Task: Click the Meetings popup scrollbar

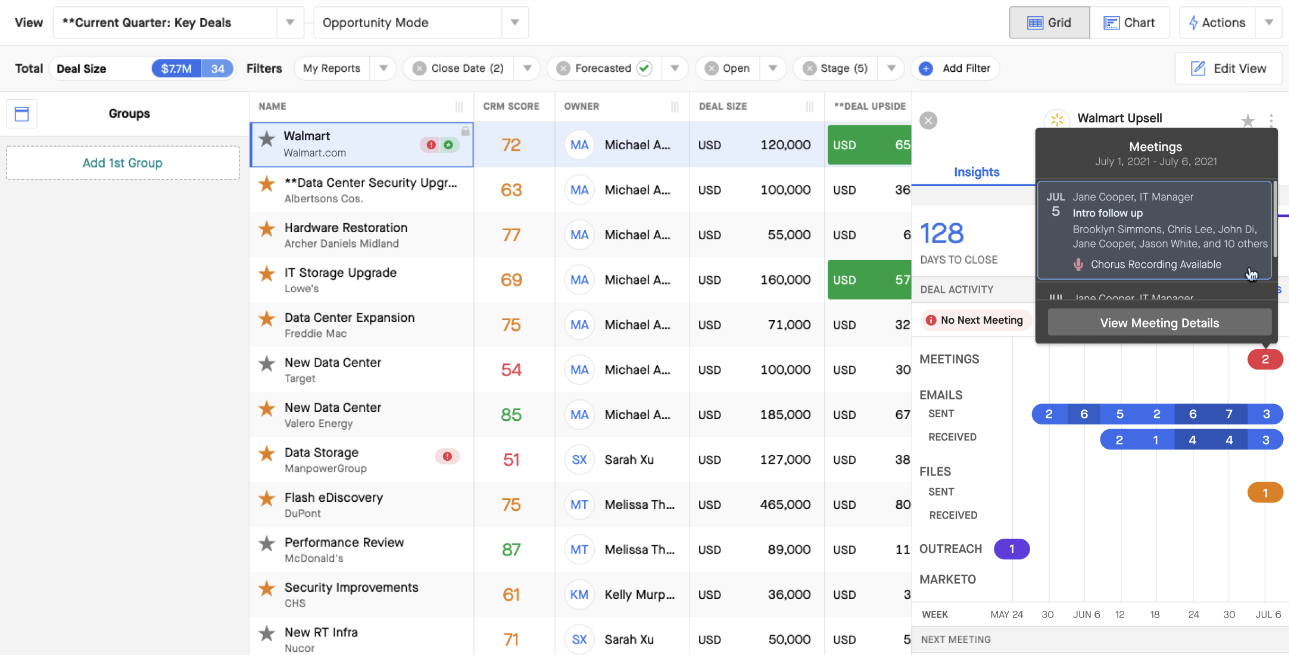Action: tap(1275, 220)
